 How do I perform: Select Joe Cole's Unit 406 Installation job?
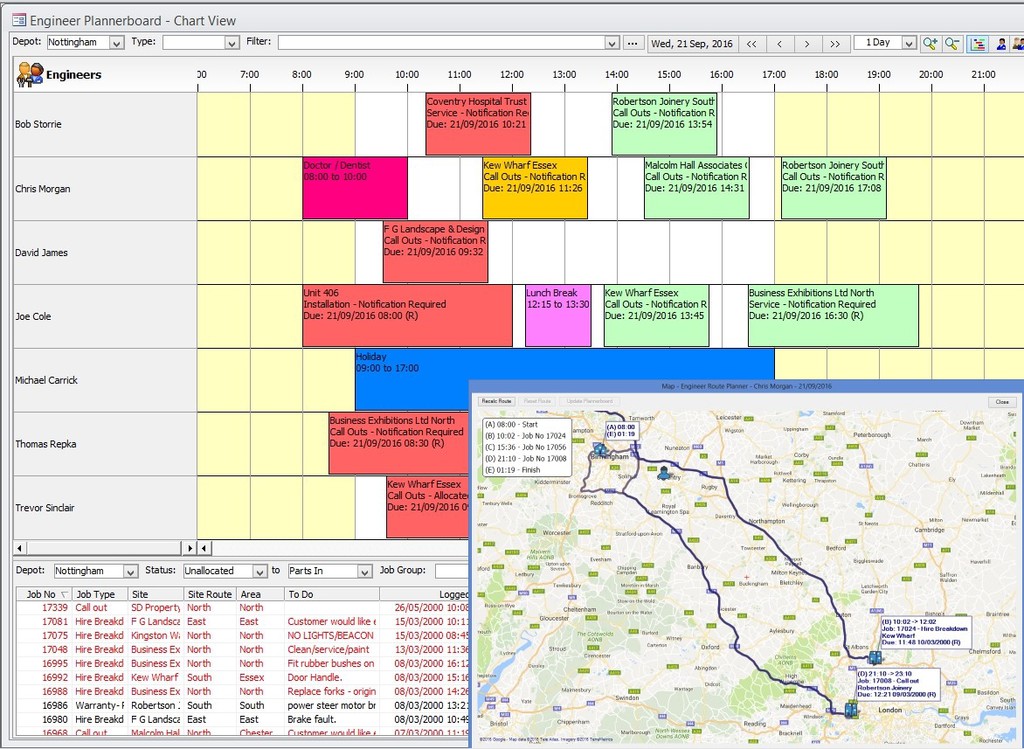click(x=408, y=315)
